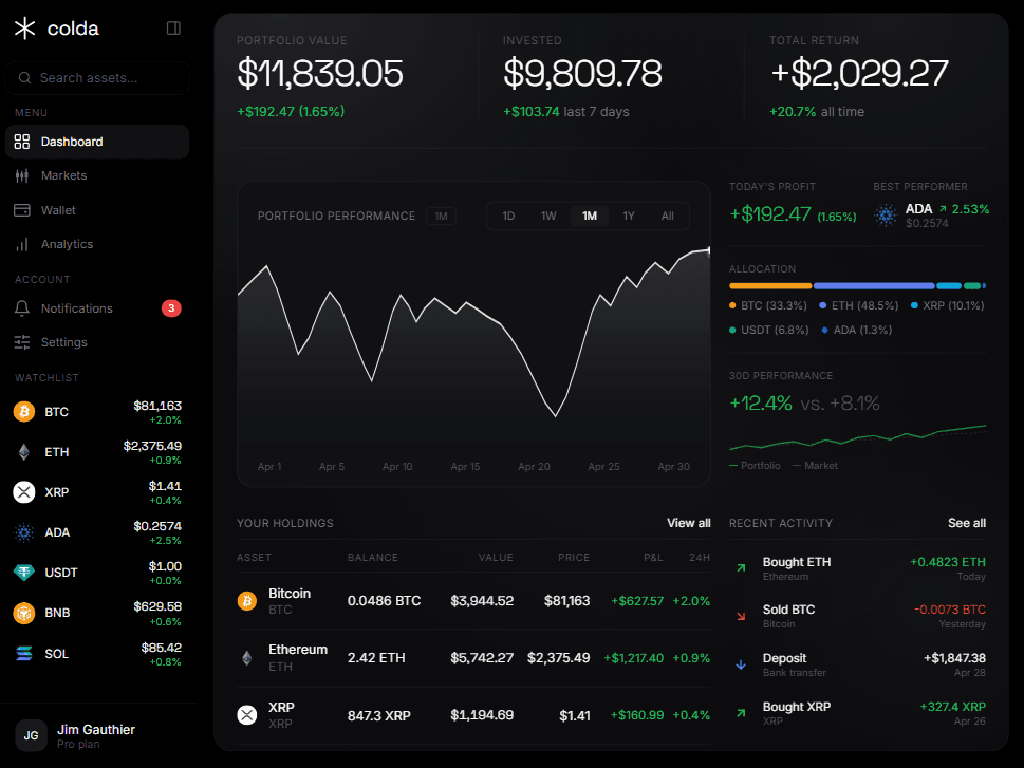1024x768 pixels.
Task: Click the ETH diamond icon in watchlist
Action: [24, 452]
